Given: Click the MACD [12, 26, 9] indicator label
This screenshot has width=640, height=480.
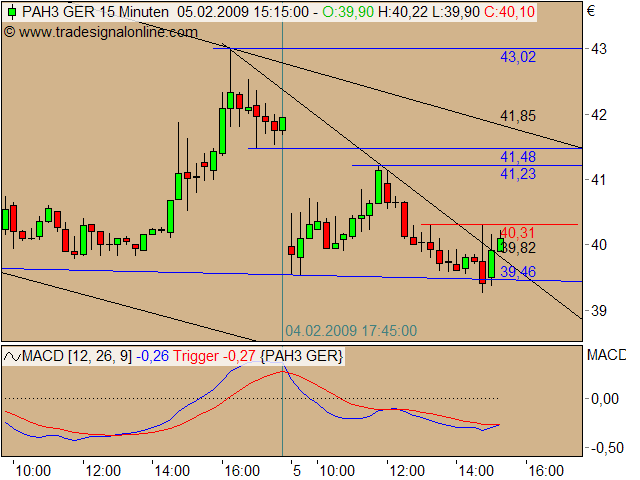Looking at the screenshot, I should tap(78, 356).
